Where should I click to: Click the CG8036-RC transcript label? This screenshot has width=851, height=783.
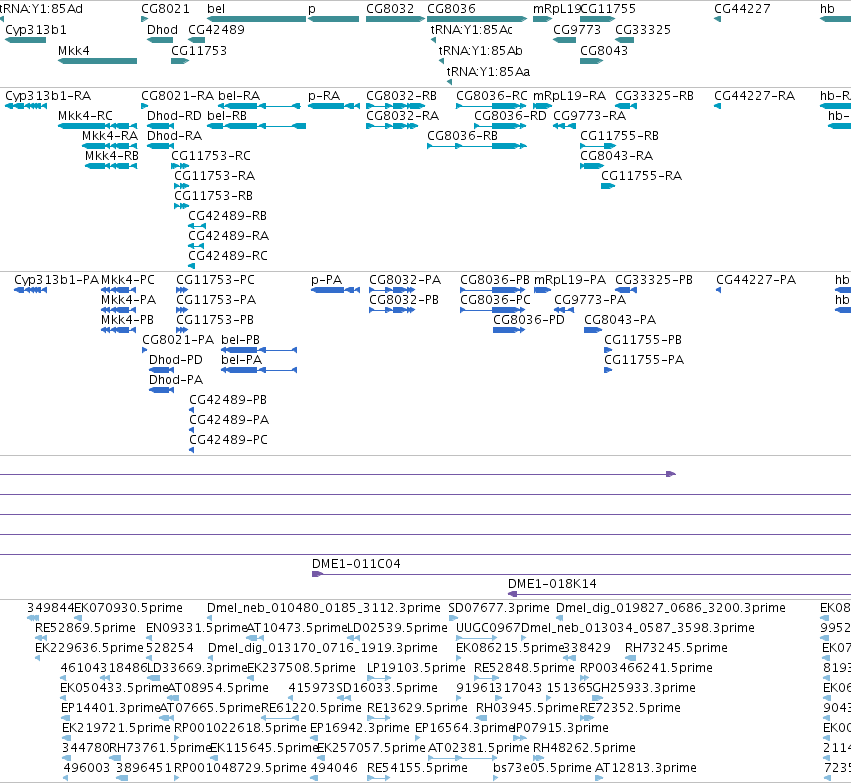[x=492, y=96]
